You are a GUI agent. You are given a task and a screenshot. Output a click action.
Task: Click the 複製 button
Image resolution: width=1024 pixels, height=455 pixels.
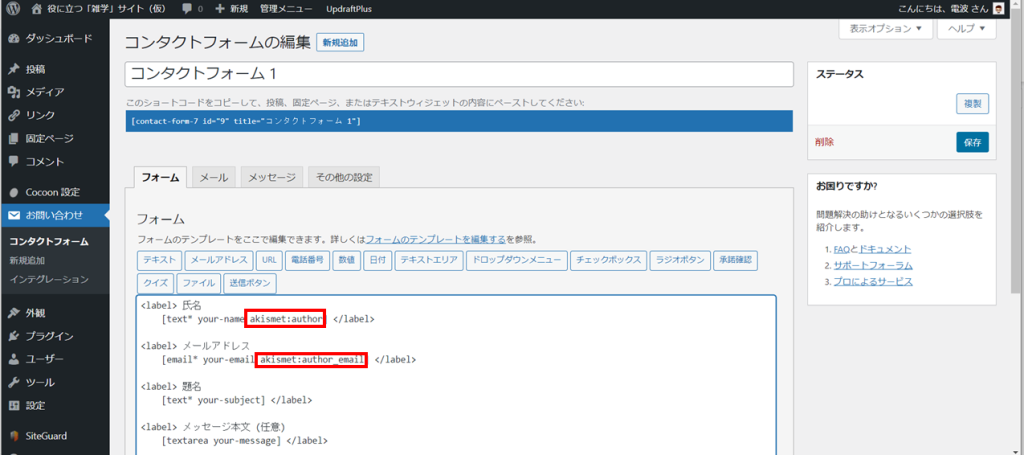click(972, 104)
